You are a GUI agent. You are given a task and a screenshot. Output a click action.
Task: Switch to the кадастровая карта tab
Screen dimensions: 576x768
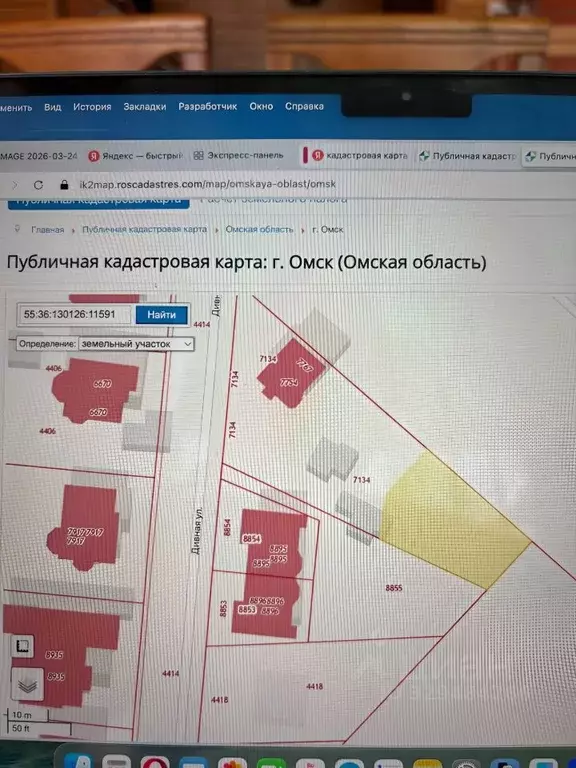pos(360,155)
